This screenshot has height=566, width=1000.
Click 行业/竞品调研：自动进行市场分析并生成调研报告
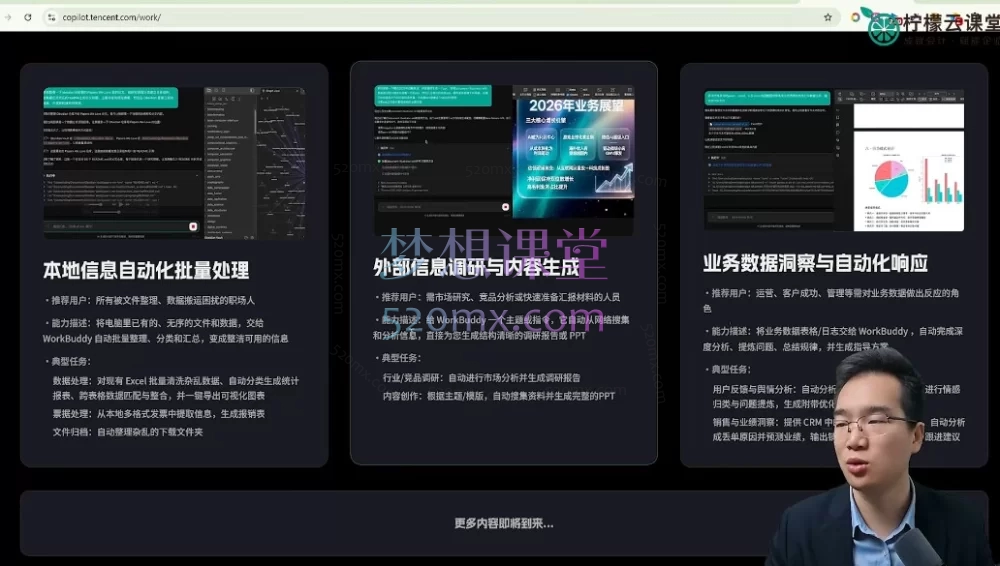point(482,378)
